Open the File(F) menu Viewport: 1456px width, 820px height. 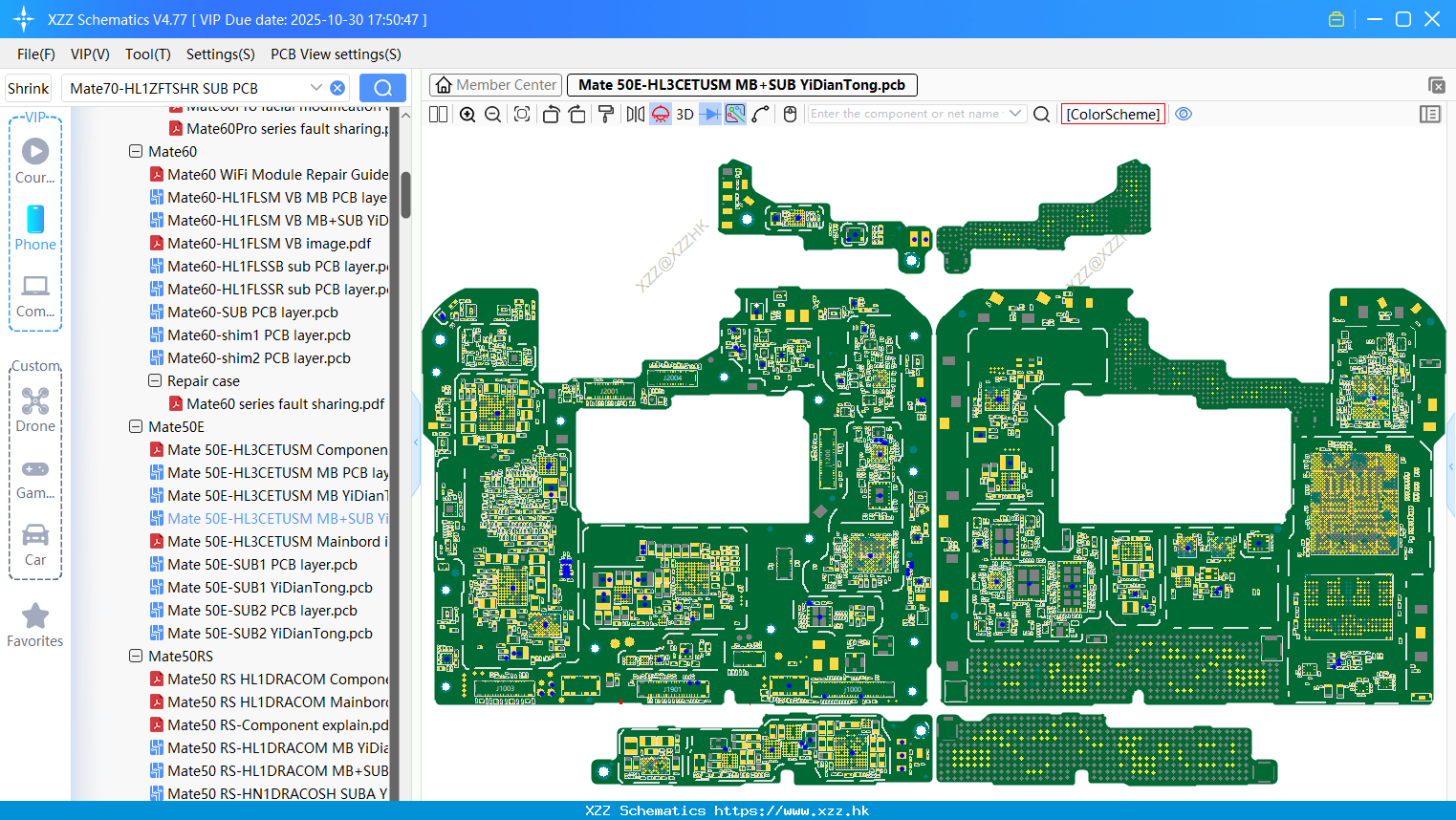coord(36,54)
